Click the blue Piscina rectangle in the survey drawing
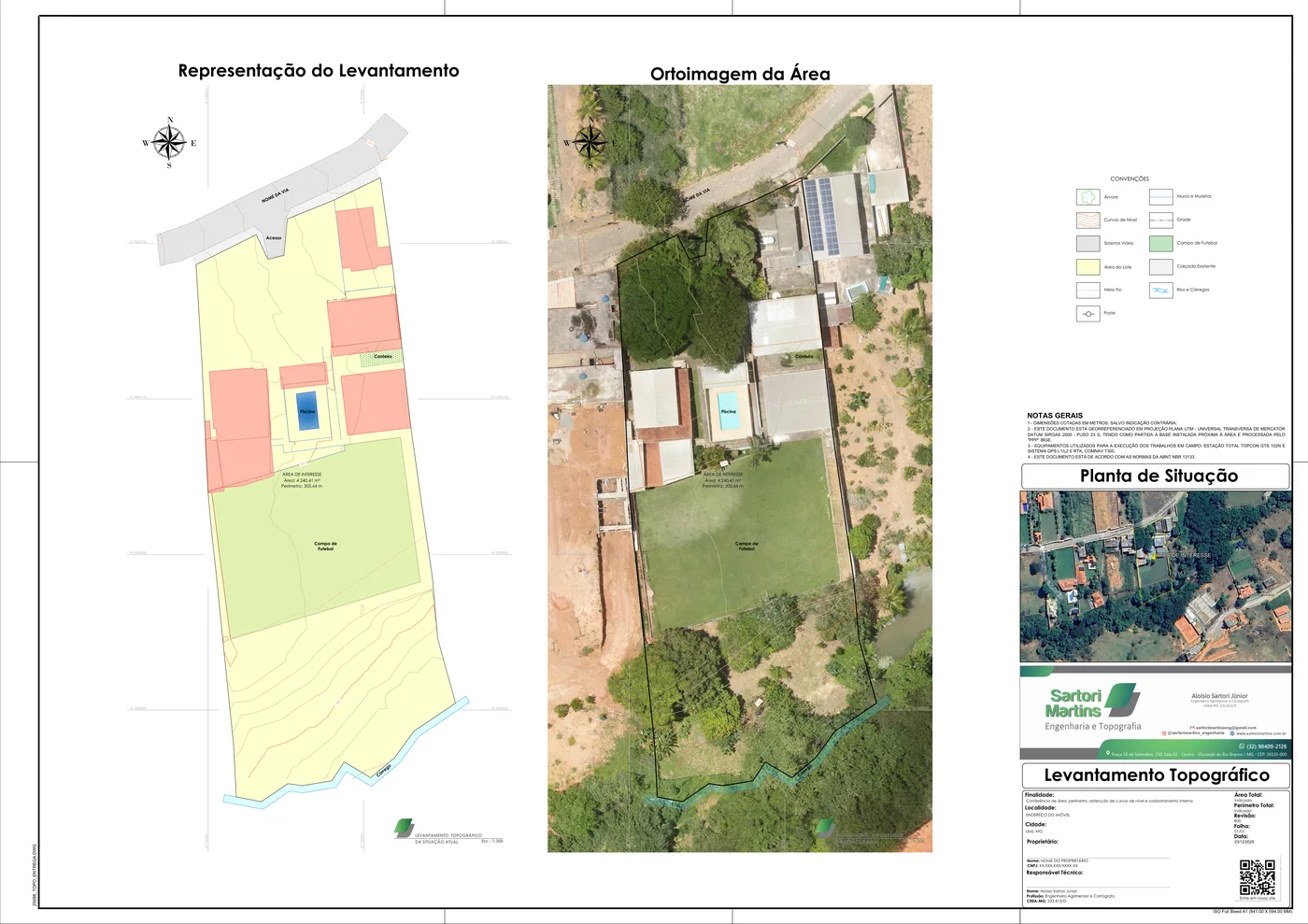1308x924 pixels. (x=307, y=411)
